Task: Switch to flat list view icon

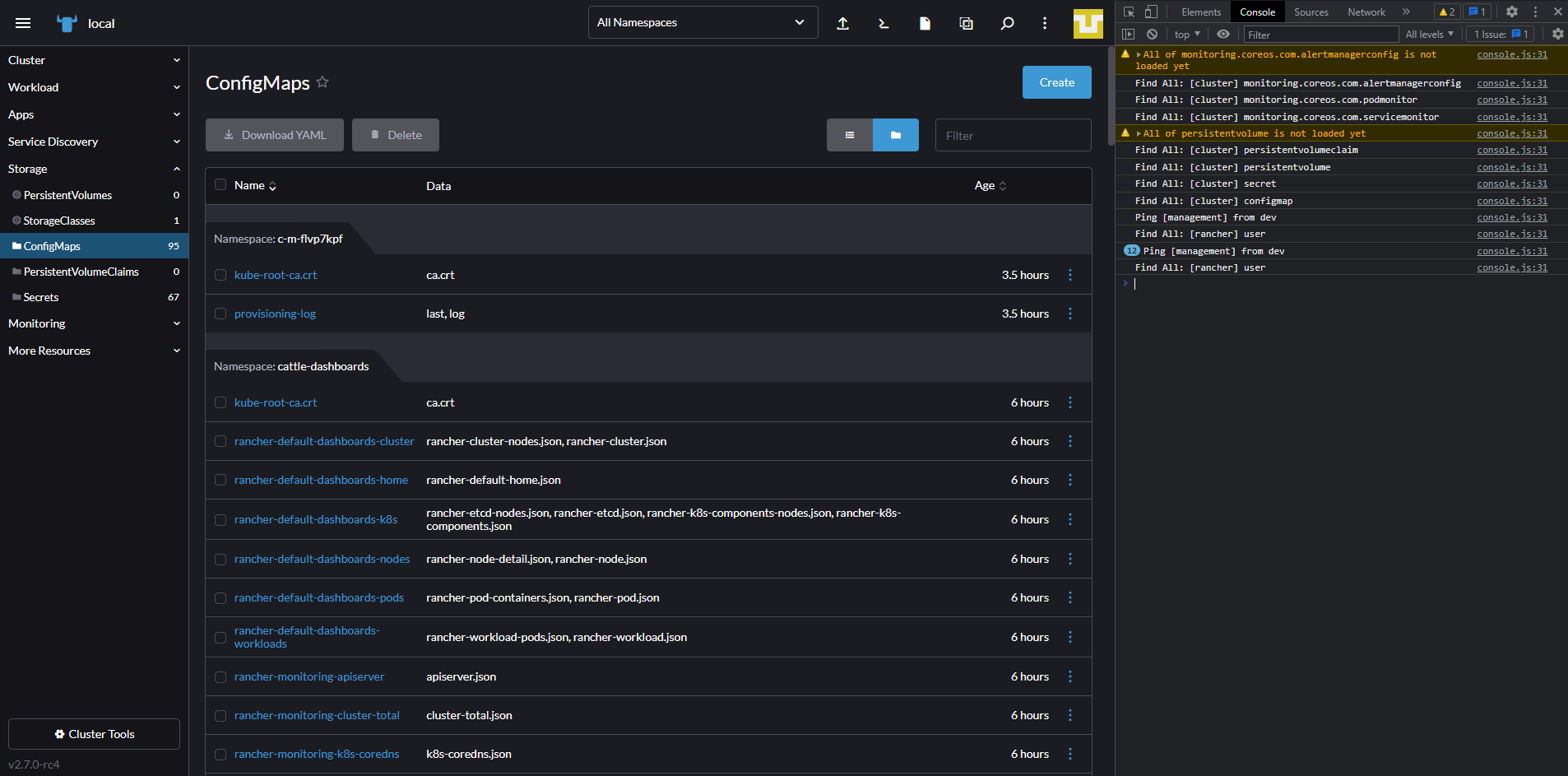Action: (x=850, y=135)
